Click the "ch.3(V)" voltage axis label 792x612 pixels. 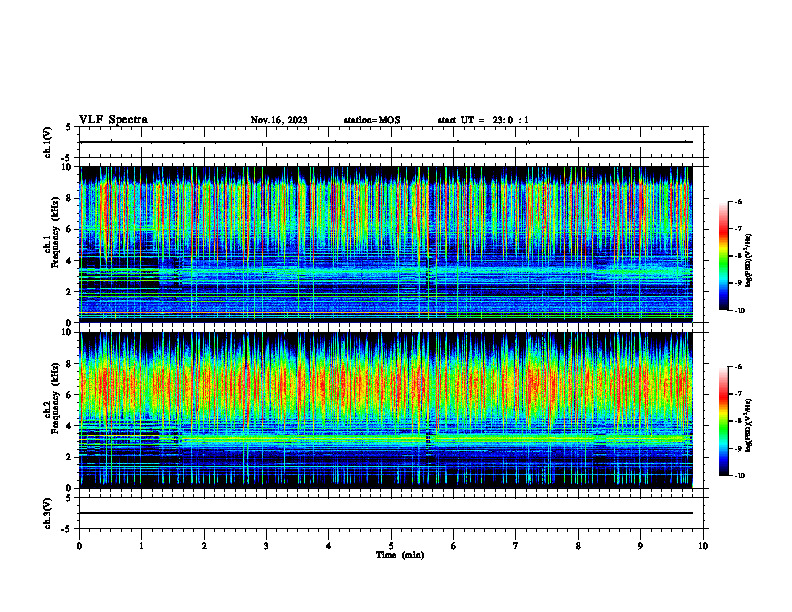(48, 514)
